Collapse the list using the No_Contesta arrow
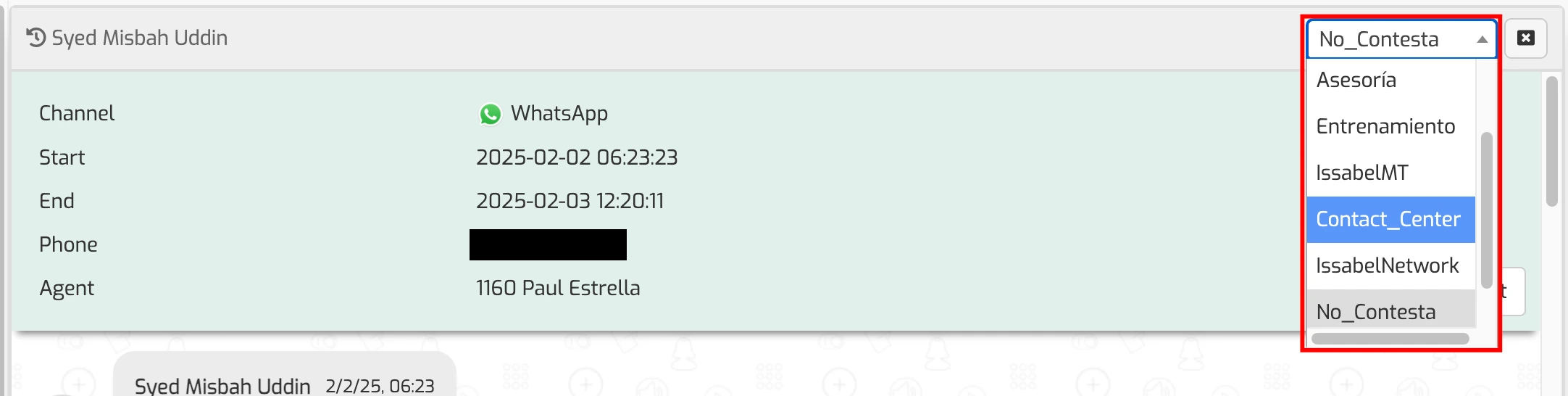This screenshot has width=1568, height=396. click(1482, 40)
